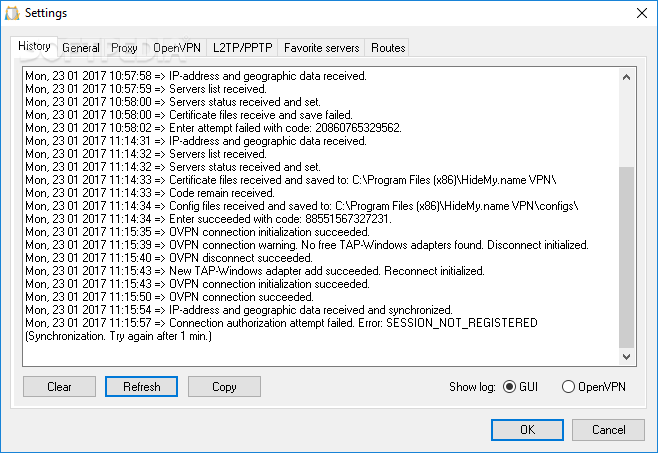Dismiss dialog with Cancel button
The width and height of the screenshot is (658, 453).
click(x=608, y=430)
